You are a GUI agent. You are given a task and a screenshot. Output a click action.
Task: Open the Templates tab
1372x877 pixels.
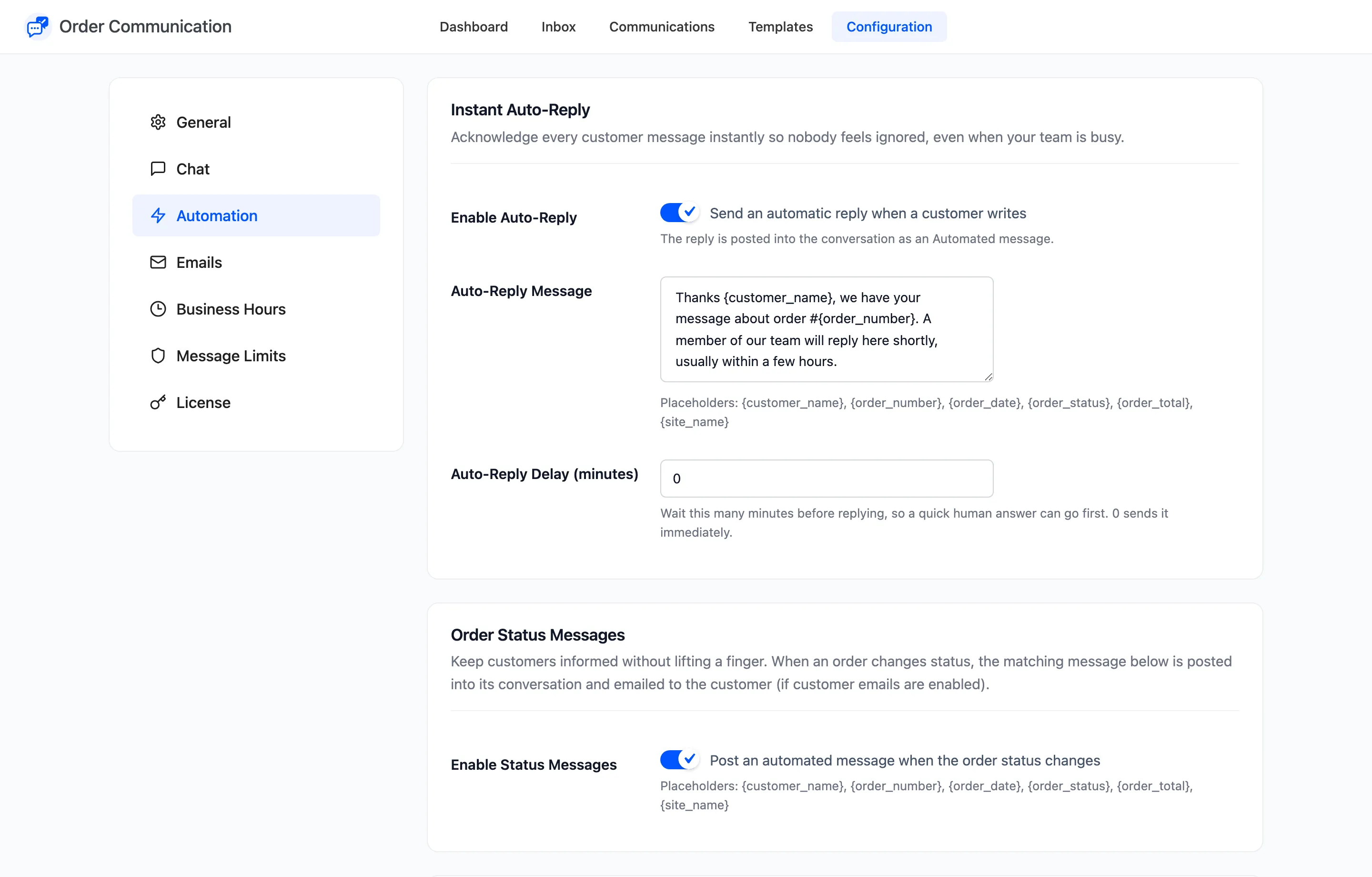[x=780, y=27]
